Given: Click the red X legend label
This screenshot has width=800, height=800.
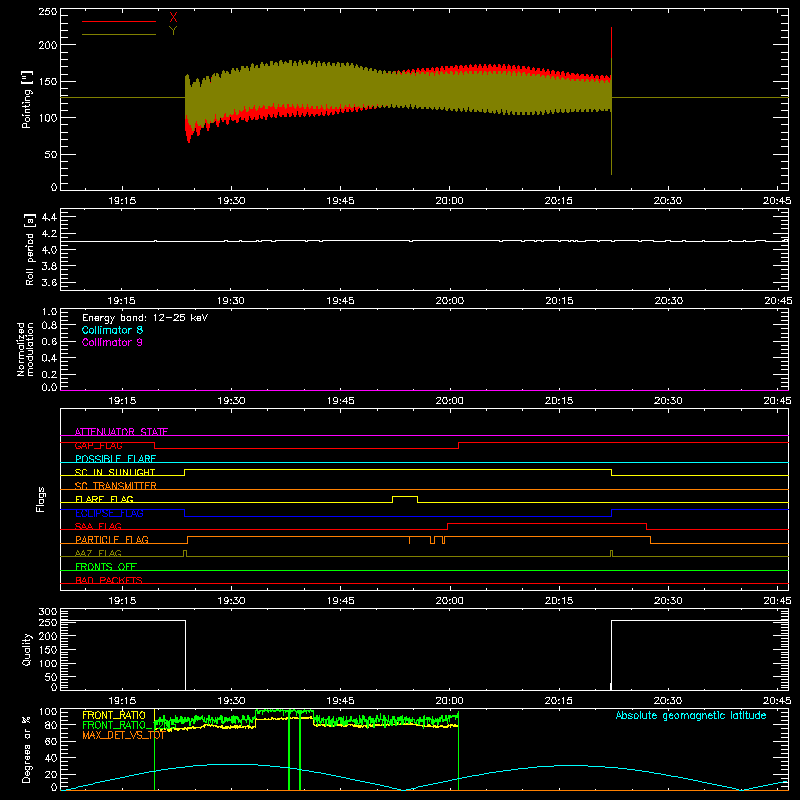Looking at the screenshot, I should (x=173, y=17).
